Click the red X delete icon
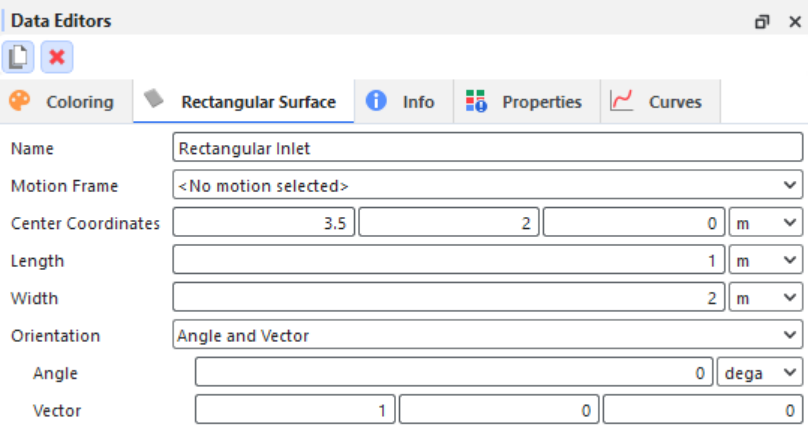Image resolution: width=809 pixels, height=431 pixels. coord(56,57)
